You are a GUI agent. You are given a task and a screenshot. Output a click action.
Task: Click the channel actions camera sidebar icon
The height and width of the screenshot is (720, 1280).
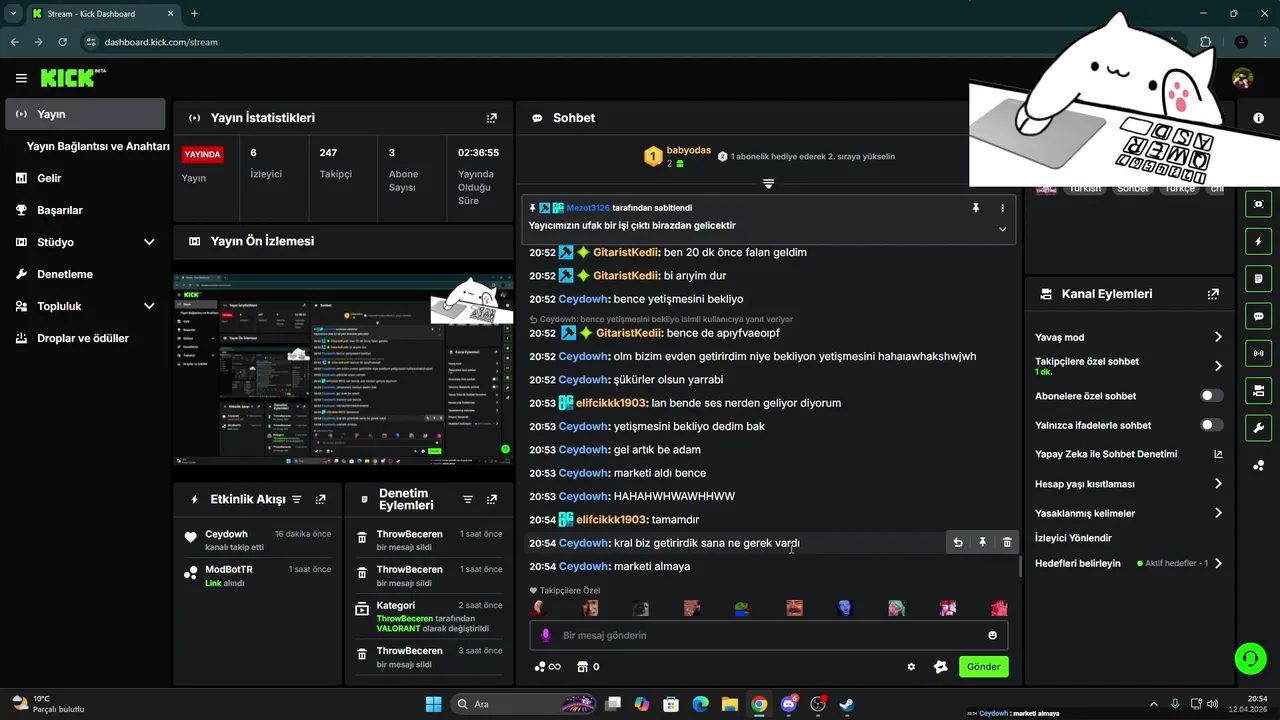coord(1258,390)
